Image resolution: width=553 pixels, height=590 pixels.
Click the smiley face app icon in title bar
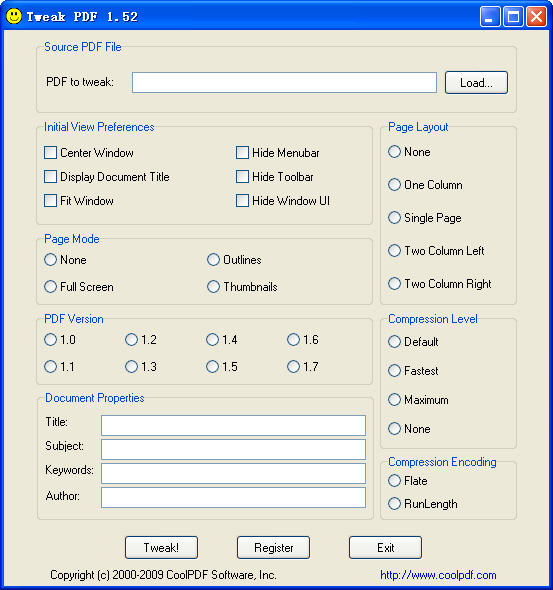(14, 16)
